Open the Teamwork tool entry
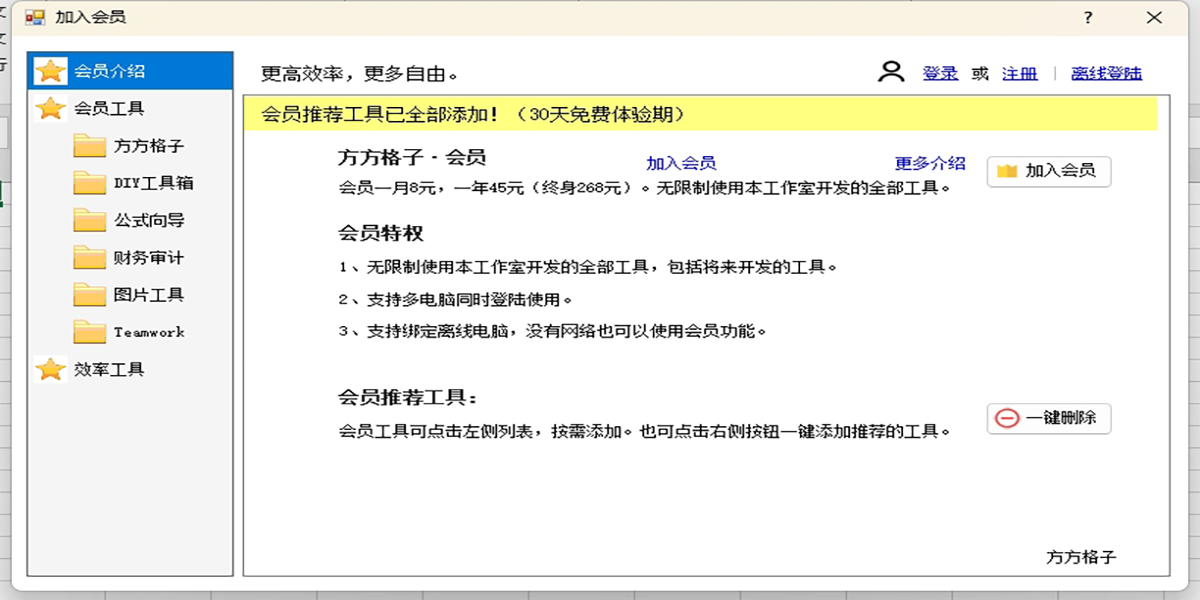This screenshot has width=1200, height=600. 149,332
